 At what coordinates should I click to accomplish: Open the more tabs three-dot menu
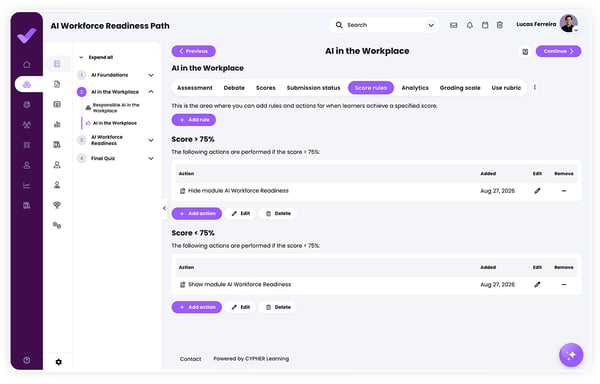(x=535, y=88)
